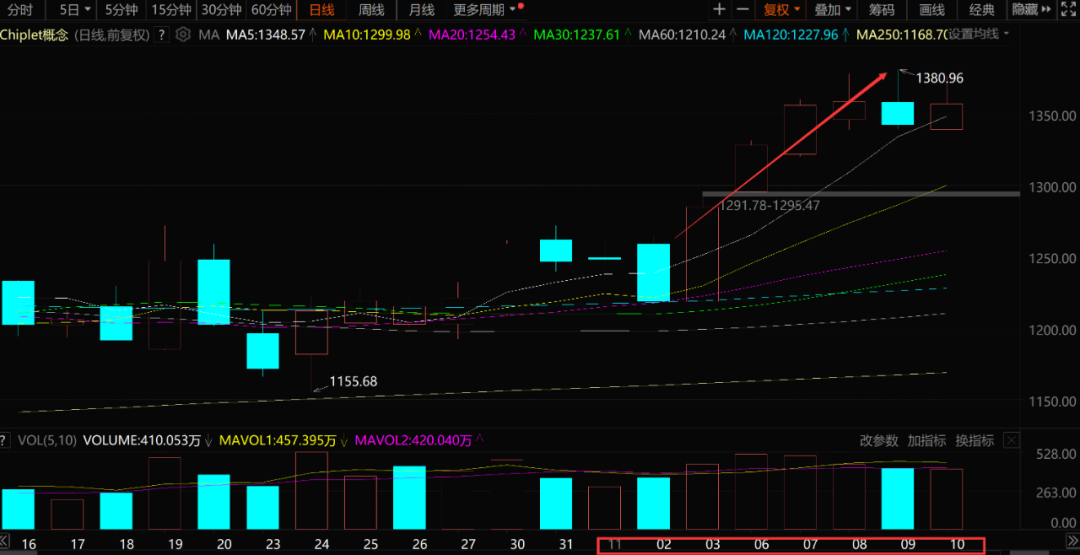Click 隐藏 to hide side panel

pyautogui.click(x=1031, y=10)
